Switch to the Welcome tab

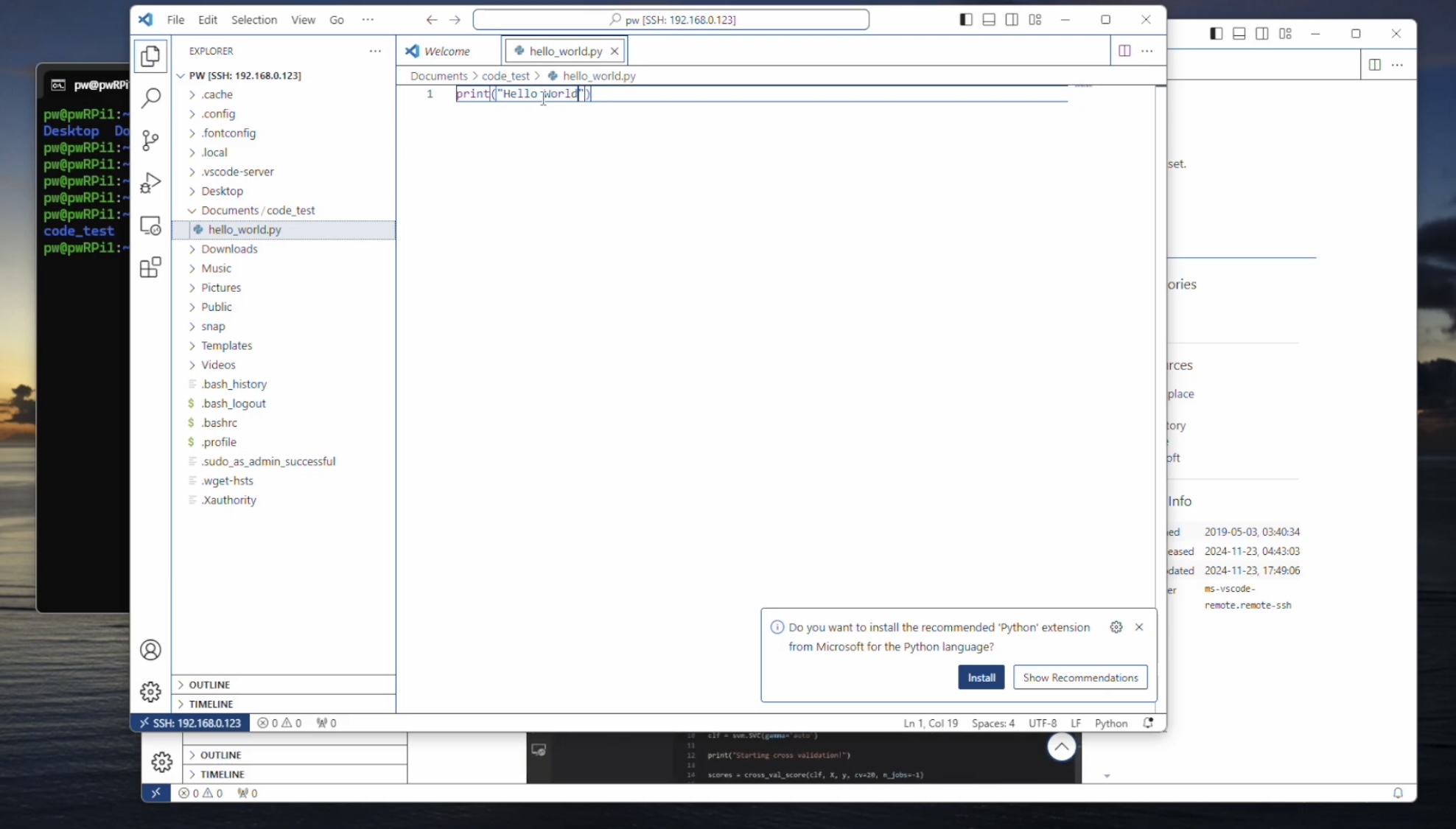click(x=447, y=51)
